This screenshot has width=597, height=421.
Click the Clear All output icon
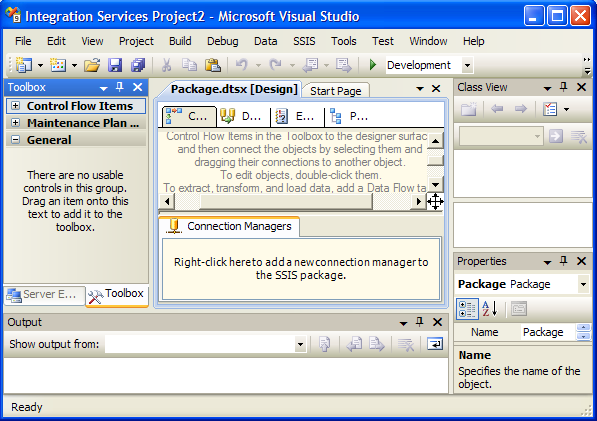pos(406,344)
